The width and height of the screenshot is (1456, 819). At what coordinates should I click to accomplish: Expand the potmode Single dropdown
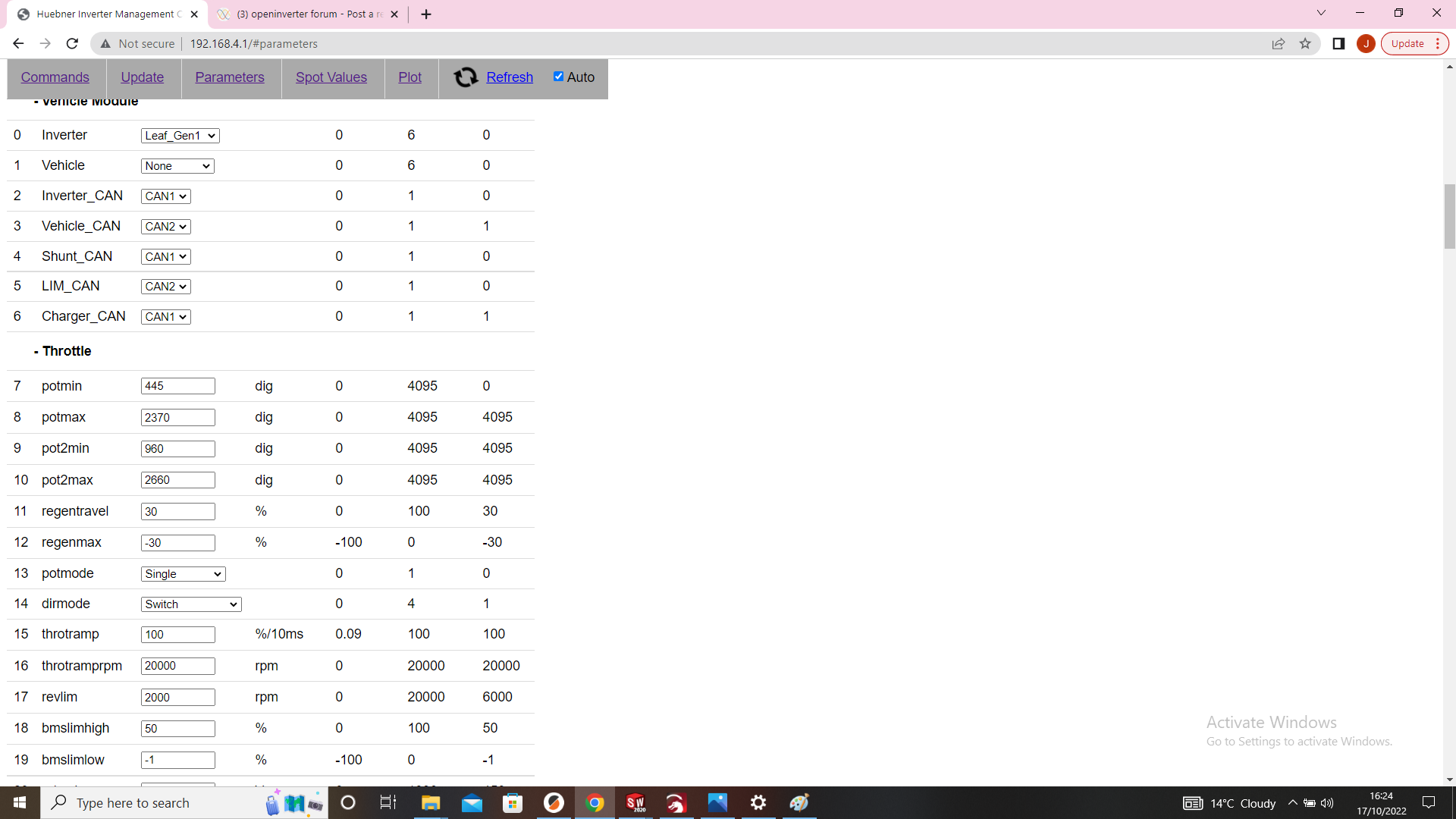pyautogui.click(x=183, y=574)
